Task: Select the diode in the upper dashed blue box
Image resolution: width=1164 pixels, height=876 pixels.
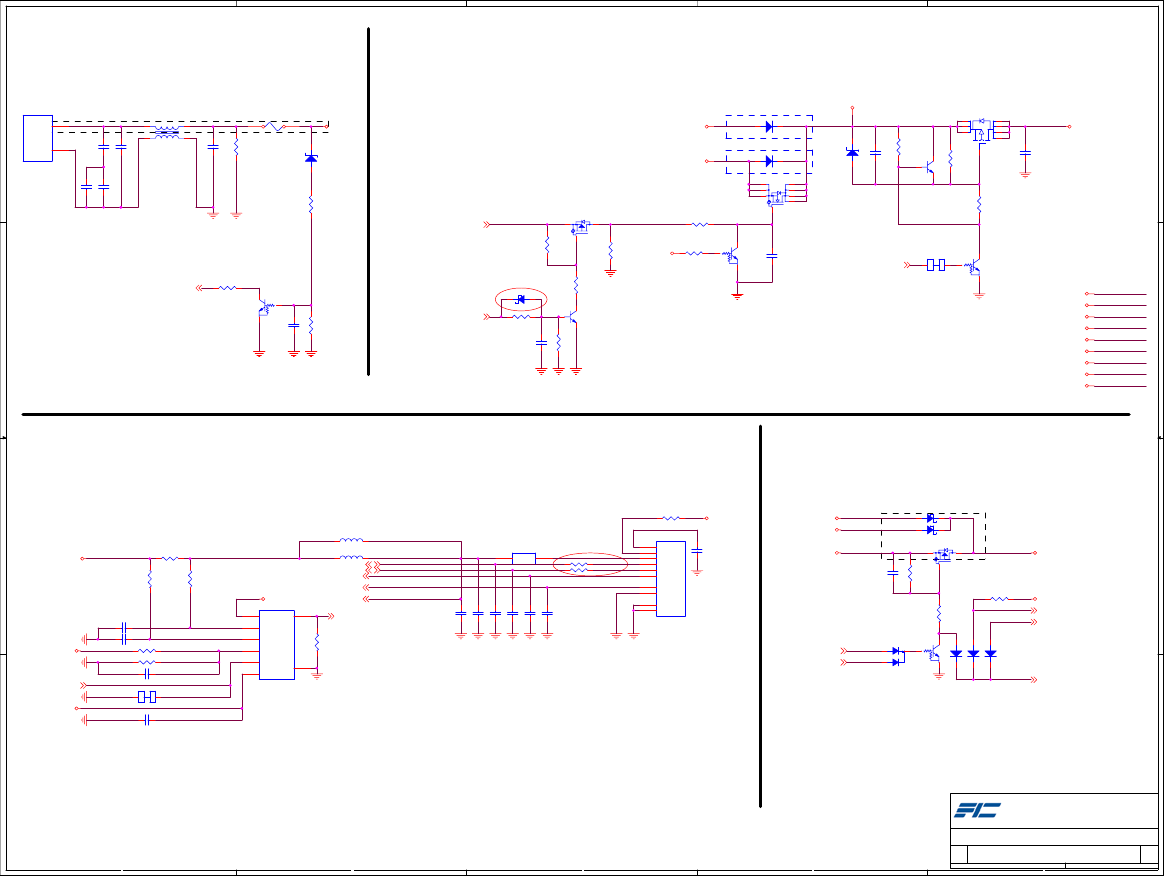Action: [769, 127]
